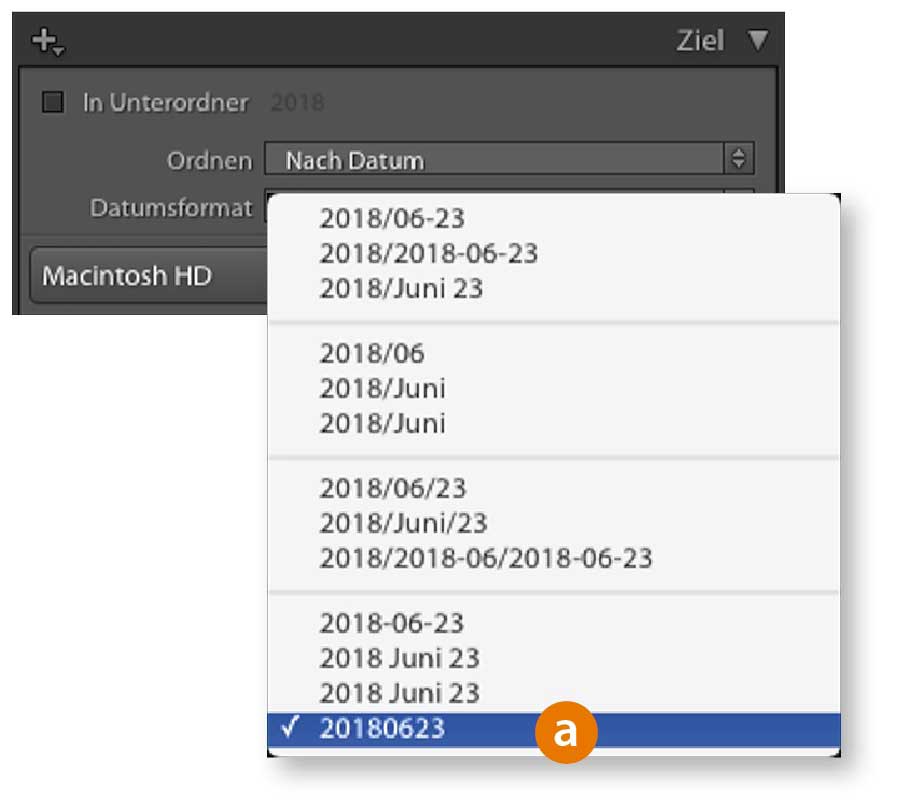
Task: Collapse the Ziel panel triangle
Action: coord(758,40)
